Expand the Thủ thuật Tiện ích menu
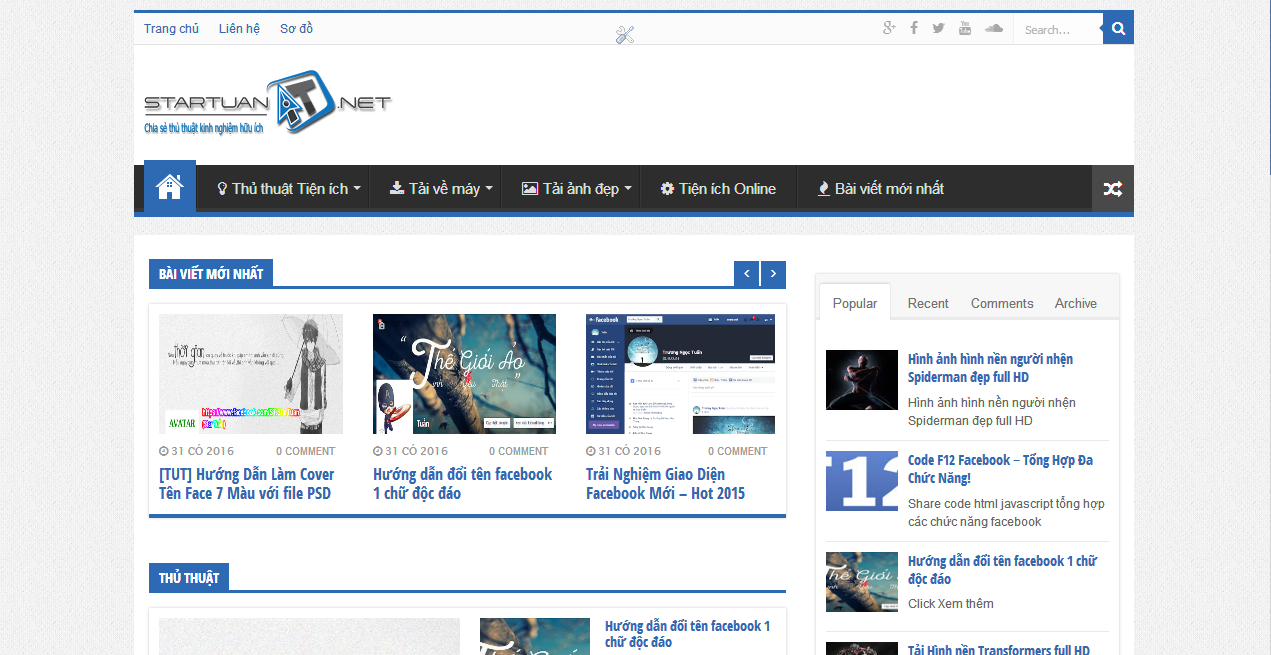1271x655 pixels. (289, 188)
